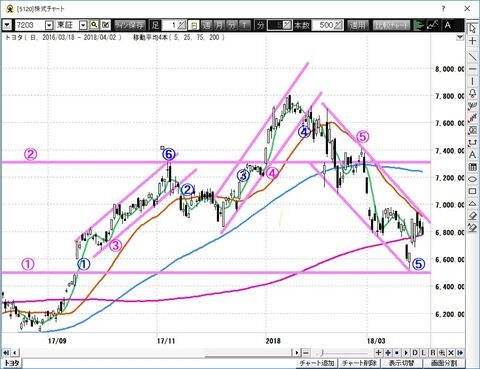480x369 pixels.
Task: Click the green indicator chart icon in top toolbar
Action: pos(418,25)
